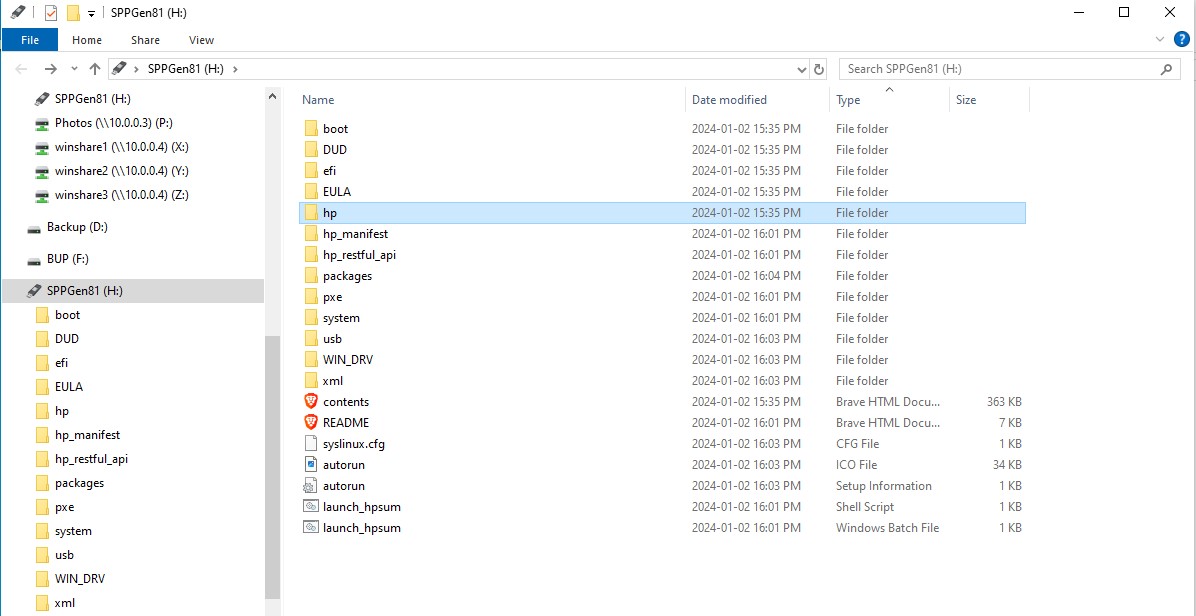Select the autorun Setup Information file
Viewport: 1196px width, 616px height.
(x=662, y=486)
